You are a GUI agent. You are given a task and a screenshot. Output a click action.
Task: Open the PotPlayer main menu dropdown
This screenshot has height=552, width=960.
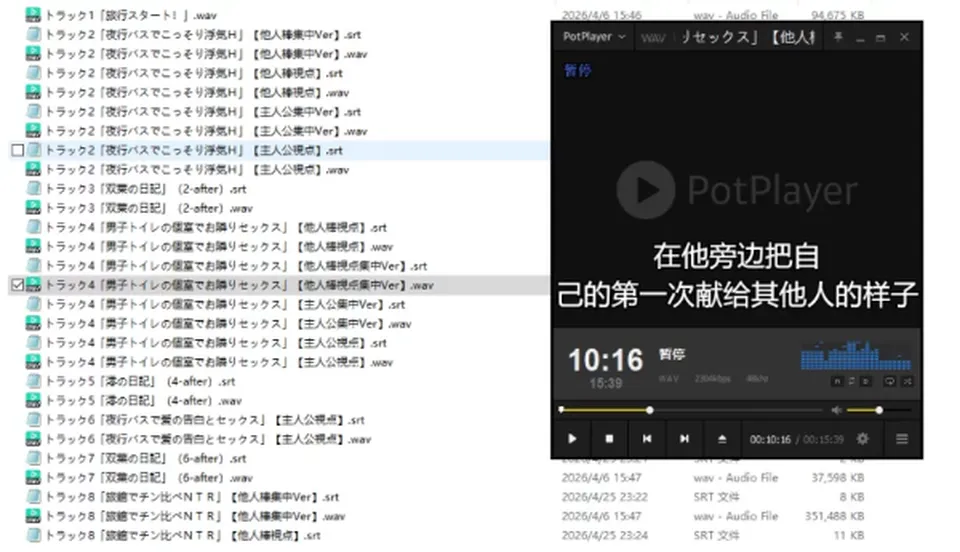593,37
